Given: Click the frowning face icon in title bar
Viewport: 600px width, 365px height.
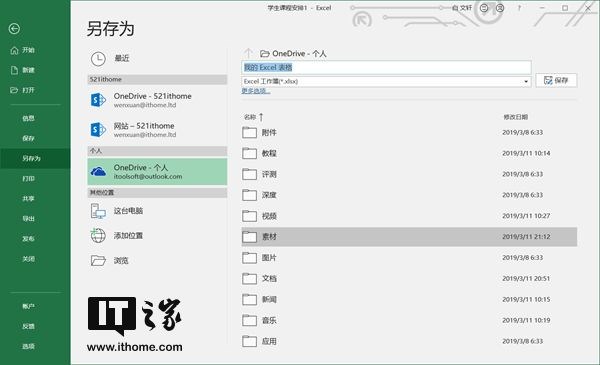Looking at the screenshot, I should pos(500,8).
